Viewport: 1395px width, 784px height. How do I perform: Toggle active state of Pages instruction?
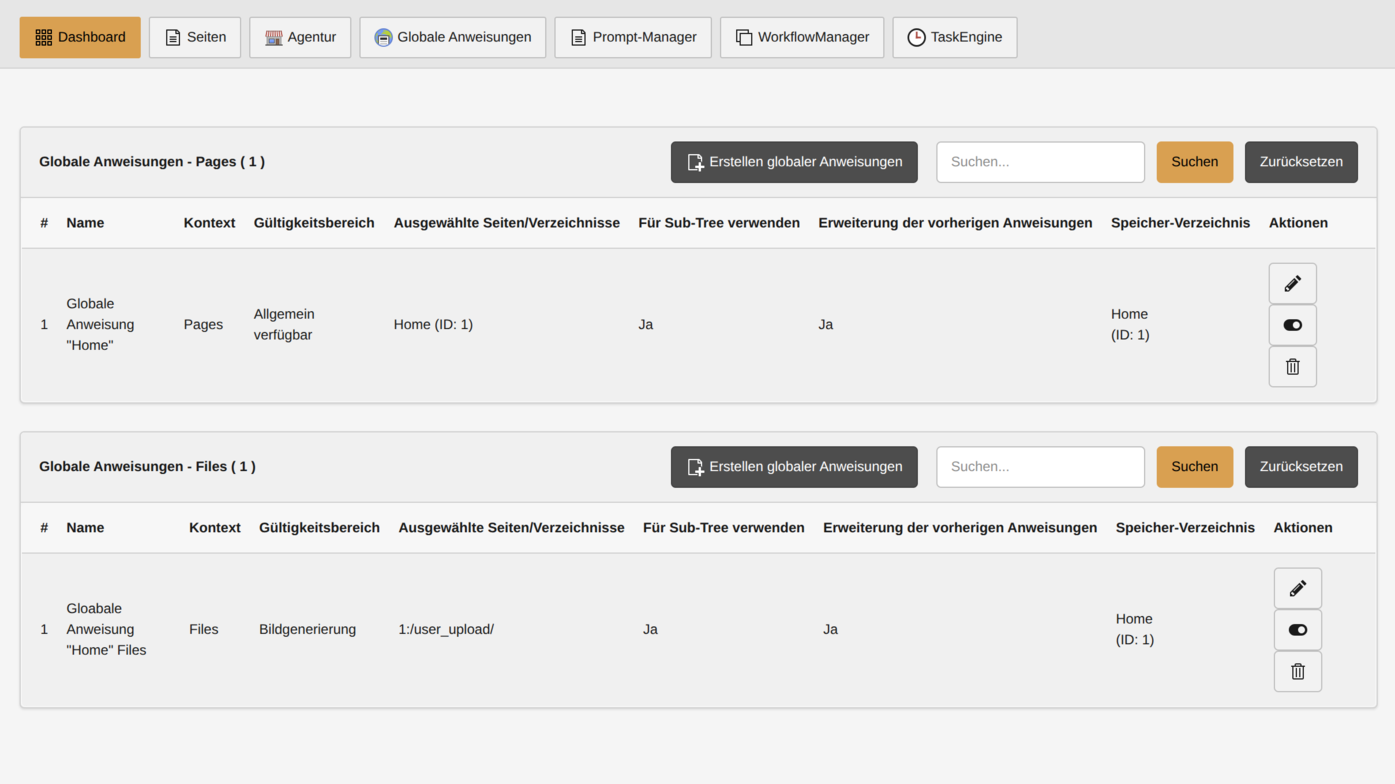pos(1292,325)
